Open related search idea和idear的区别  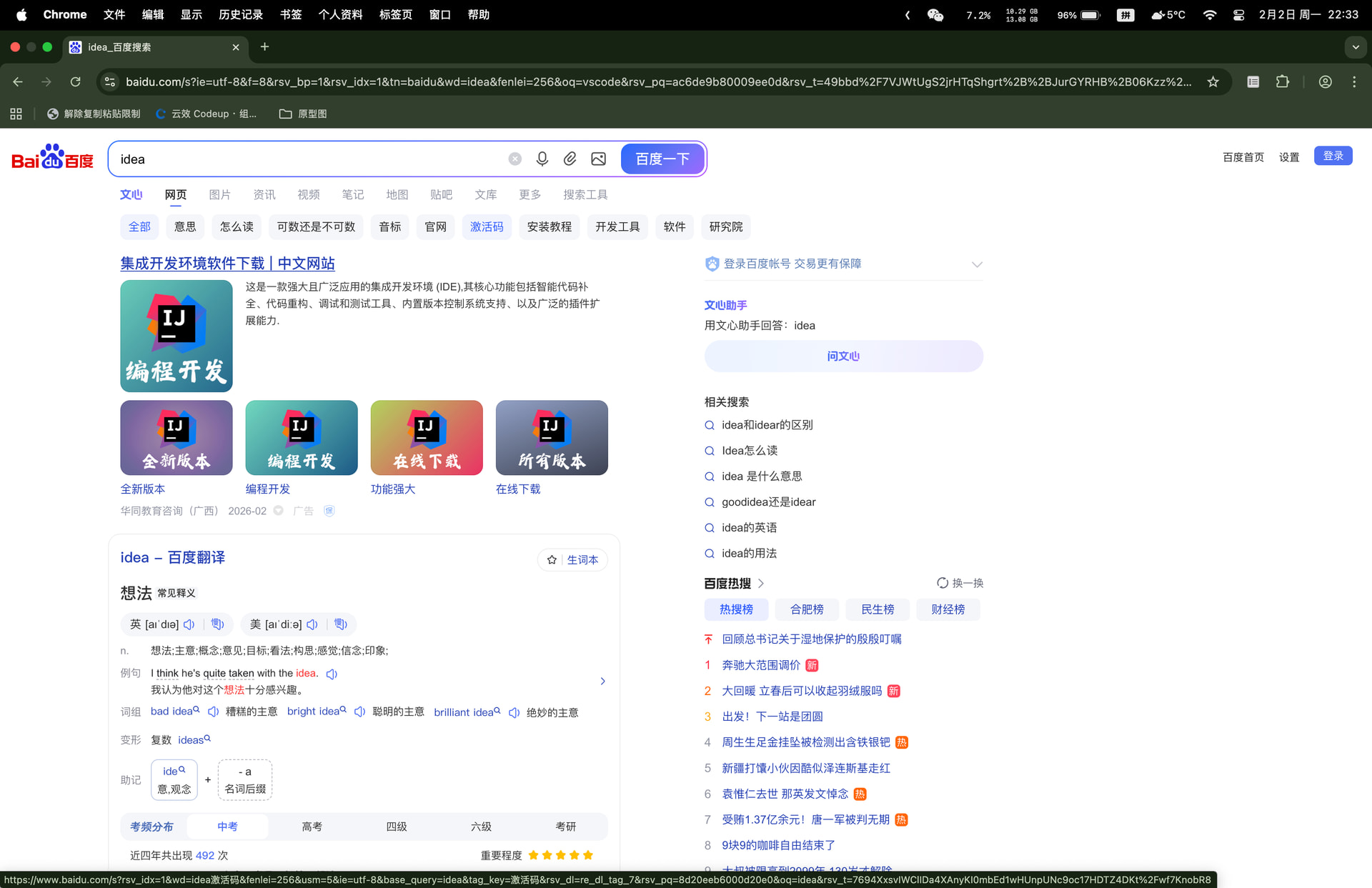coord(767,425)
